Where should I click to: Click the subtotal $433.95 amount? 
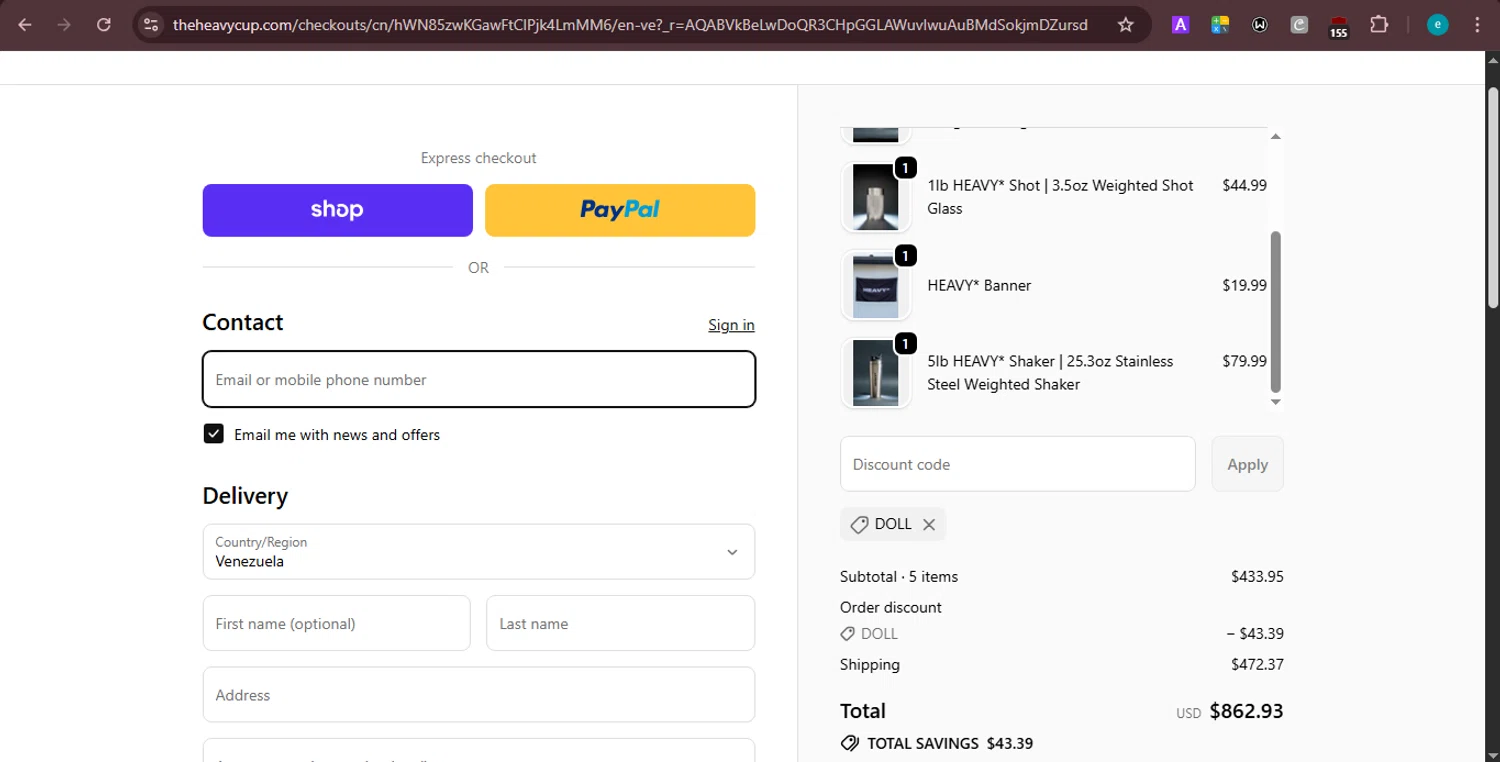point(1257,576)
